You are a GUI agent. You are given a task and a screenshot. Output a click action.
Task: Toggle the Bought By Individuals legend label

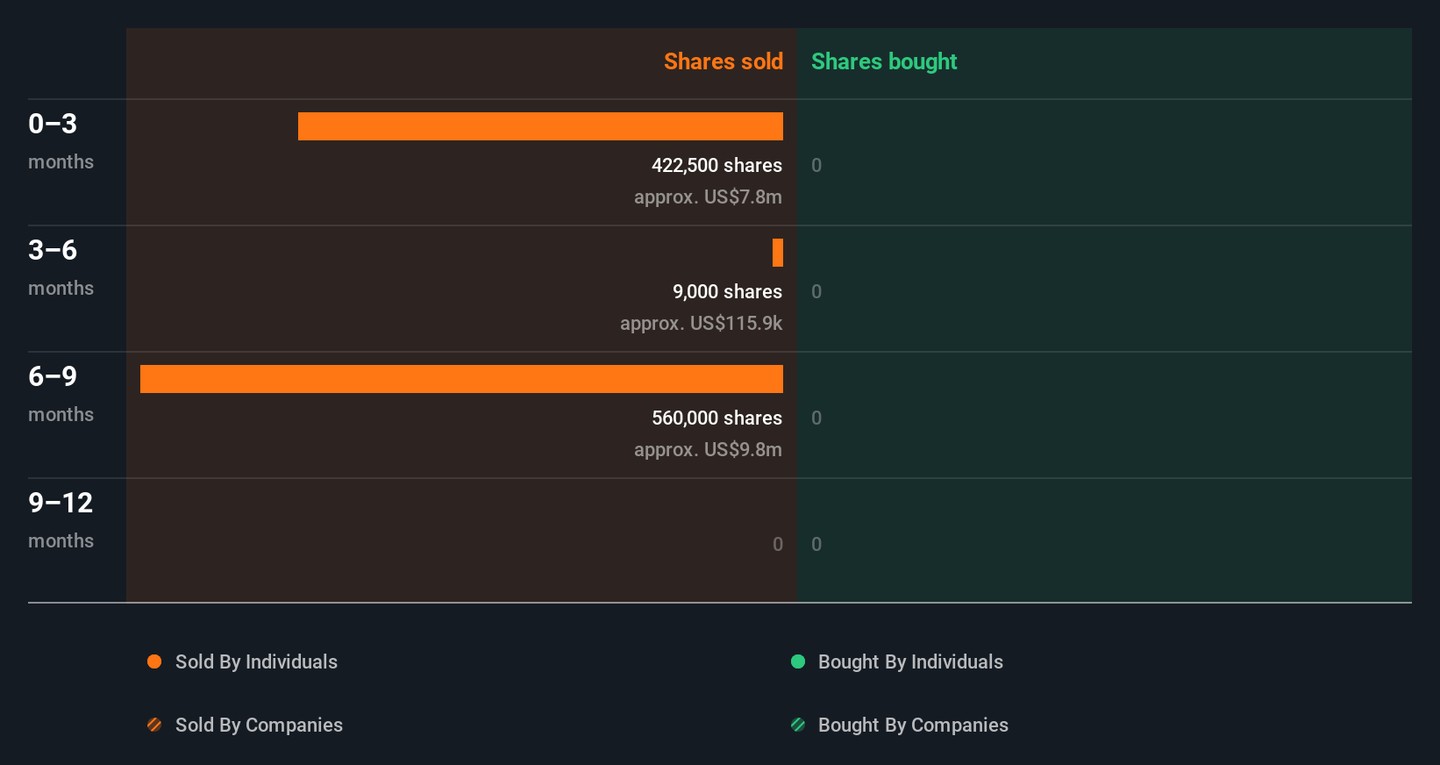(x=910, y=662)
